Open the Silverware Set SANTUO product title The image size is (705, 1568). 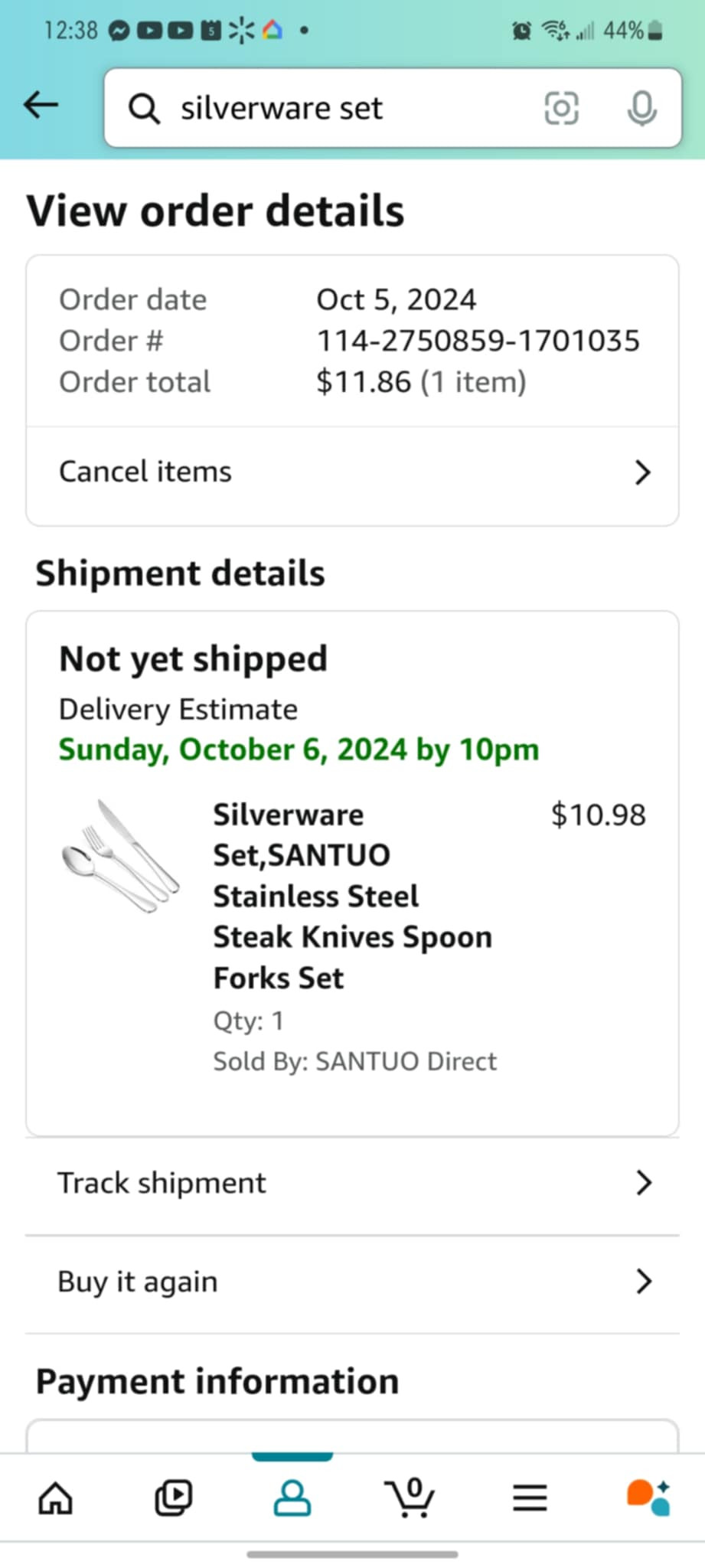352,896
